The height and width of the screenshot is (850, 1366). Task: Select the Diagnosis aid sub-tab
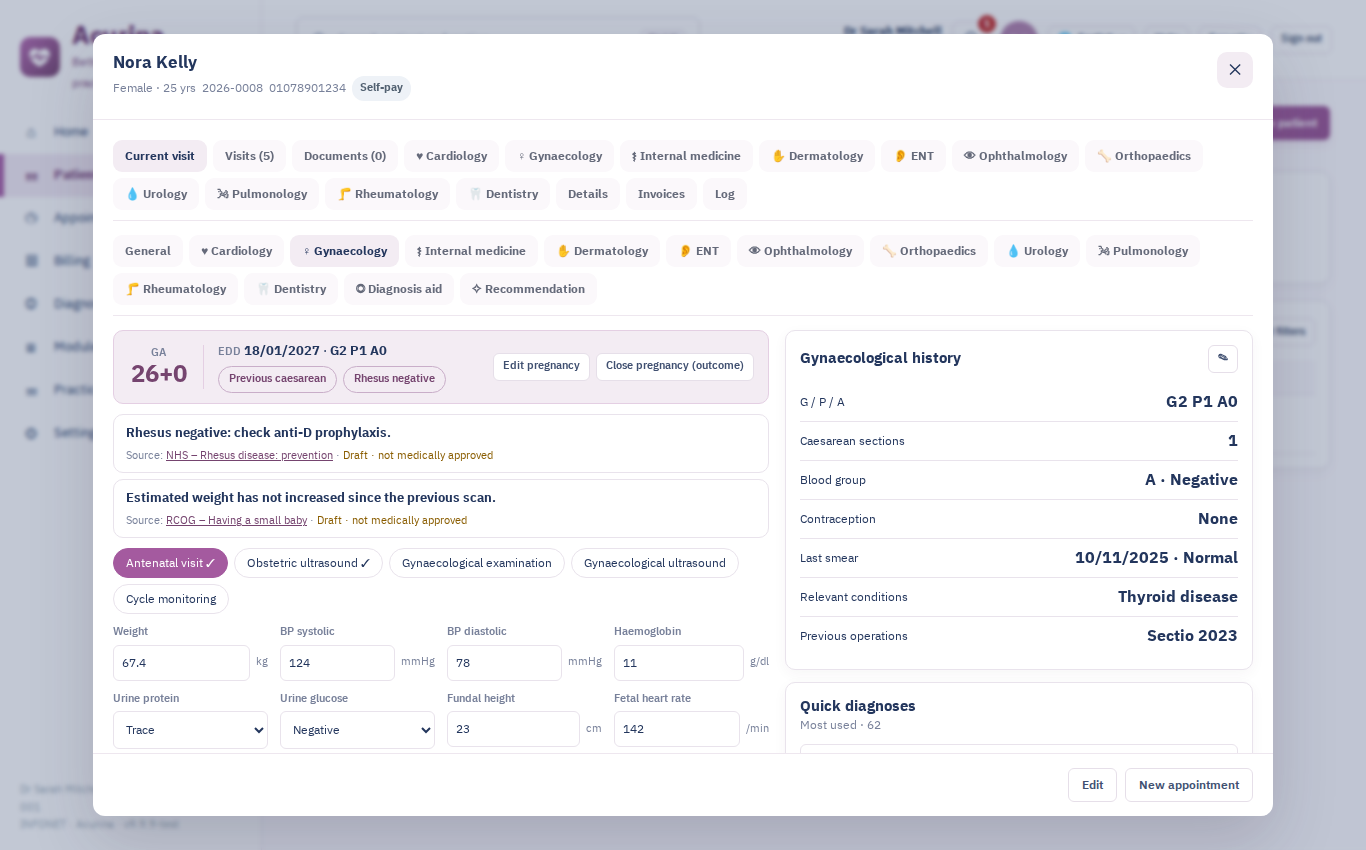pos(399,289)
